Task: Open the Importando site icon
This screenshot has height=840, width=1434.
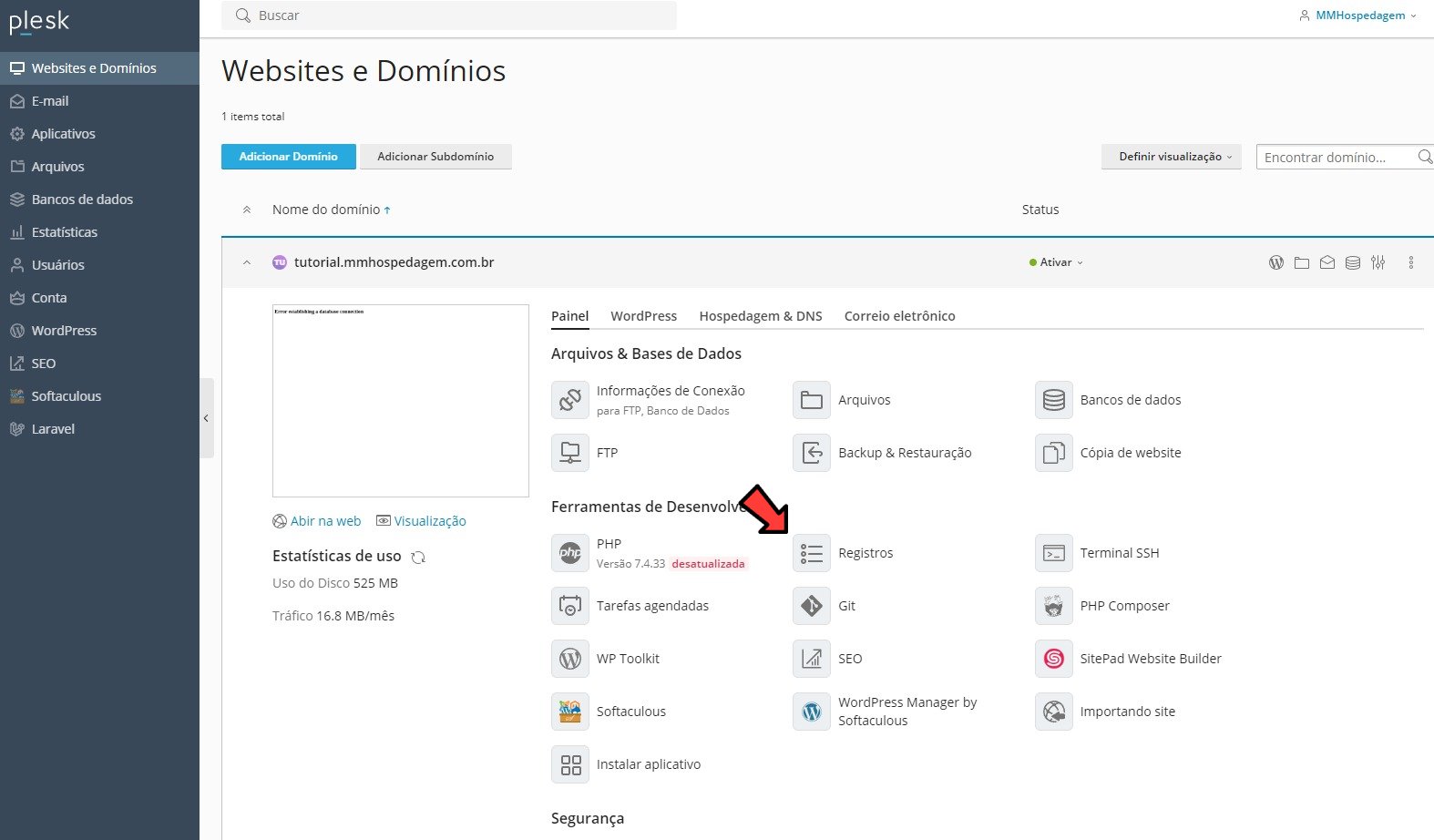Action: tap(1054, 712)
